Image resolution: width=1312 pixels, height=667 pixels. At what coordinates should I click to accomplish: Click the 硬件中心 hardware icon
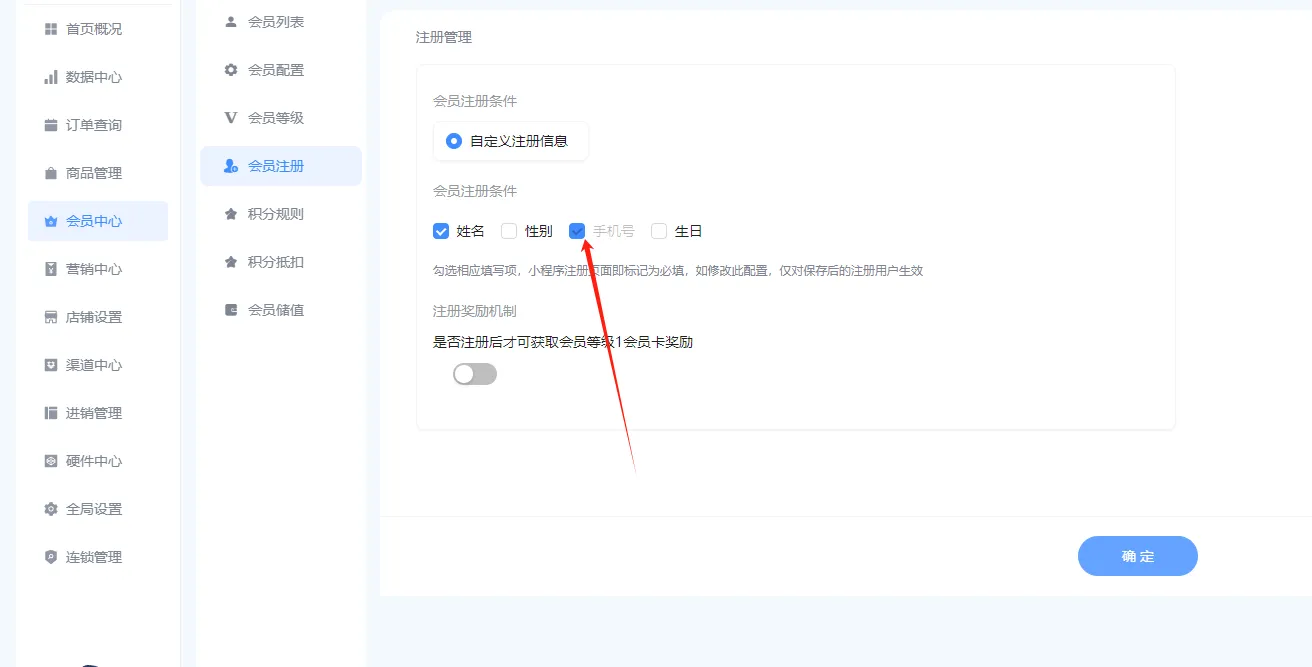pyautogui.click(x=50, y=460)
